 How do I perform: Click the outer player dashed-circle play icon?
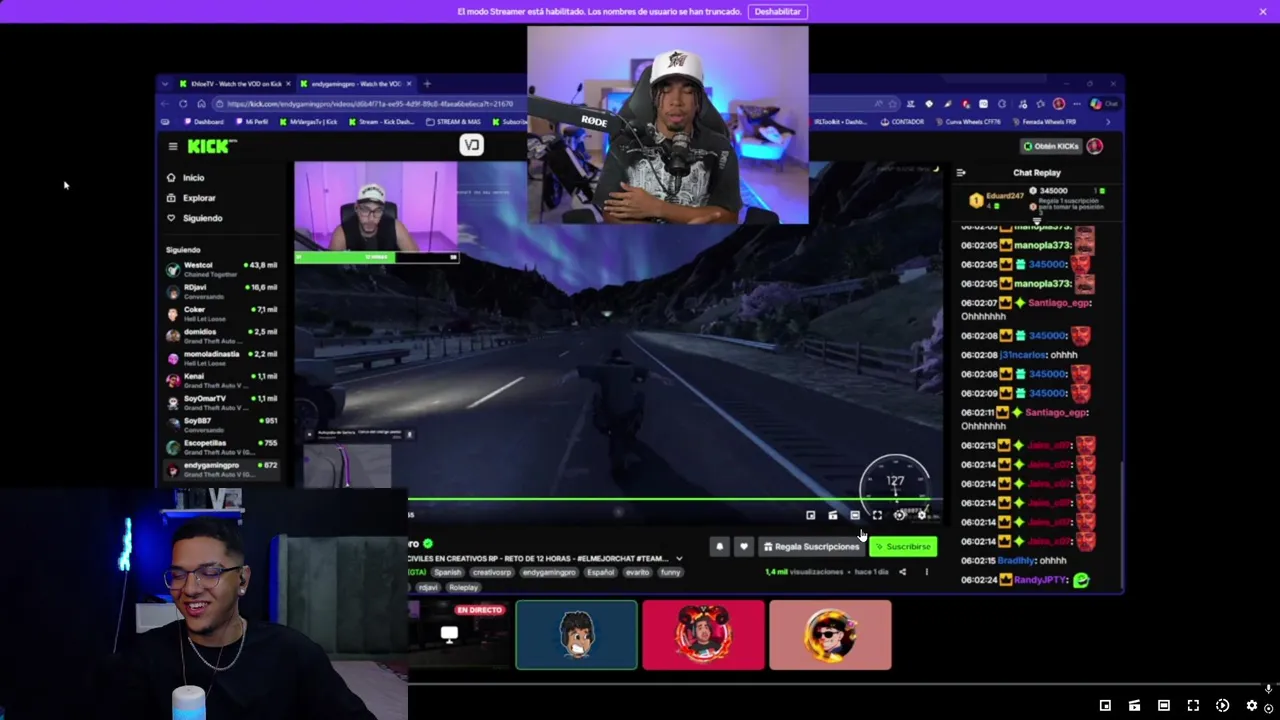click(x=1222, y=705)
